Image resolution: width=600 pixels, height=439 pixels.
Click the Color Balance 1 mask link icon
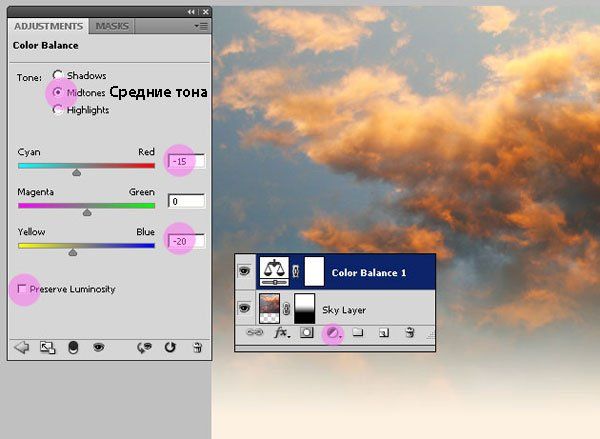[x=296, y=271]
